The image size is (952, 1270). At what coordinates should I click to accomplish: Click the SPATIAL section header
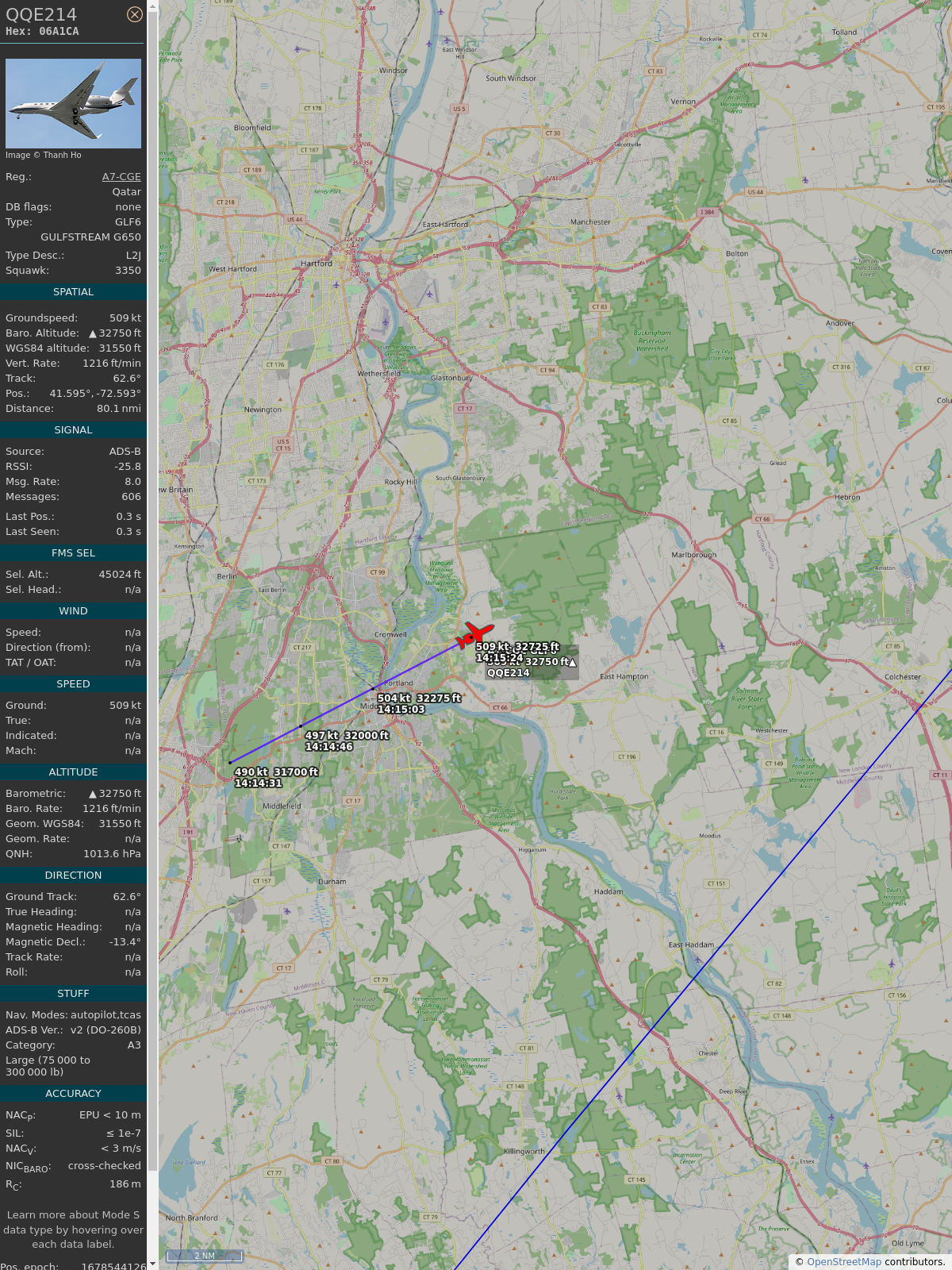pyautogui.click(x=73, y=292)
